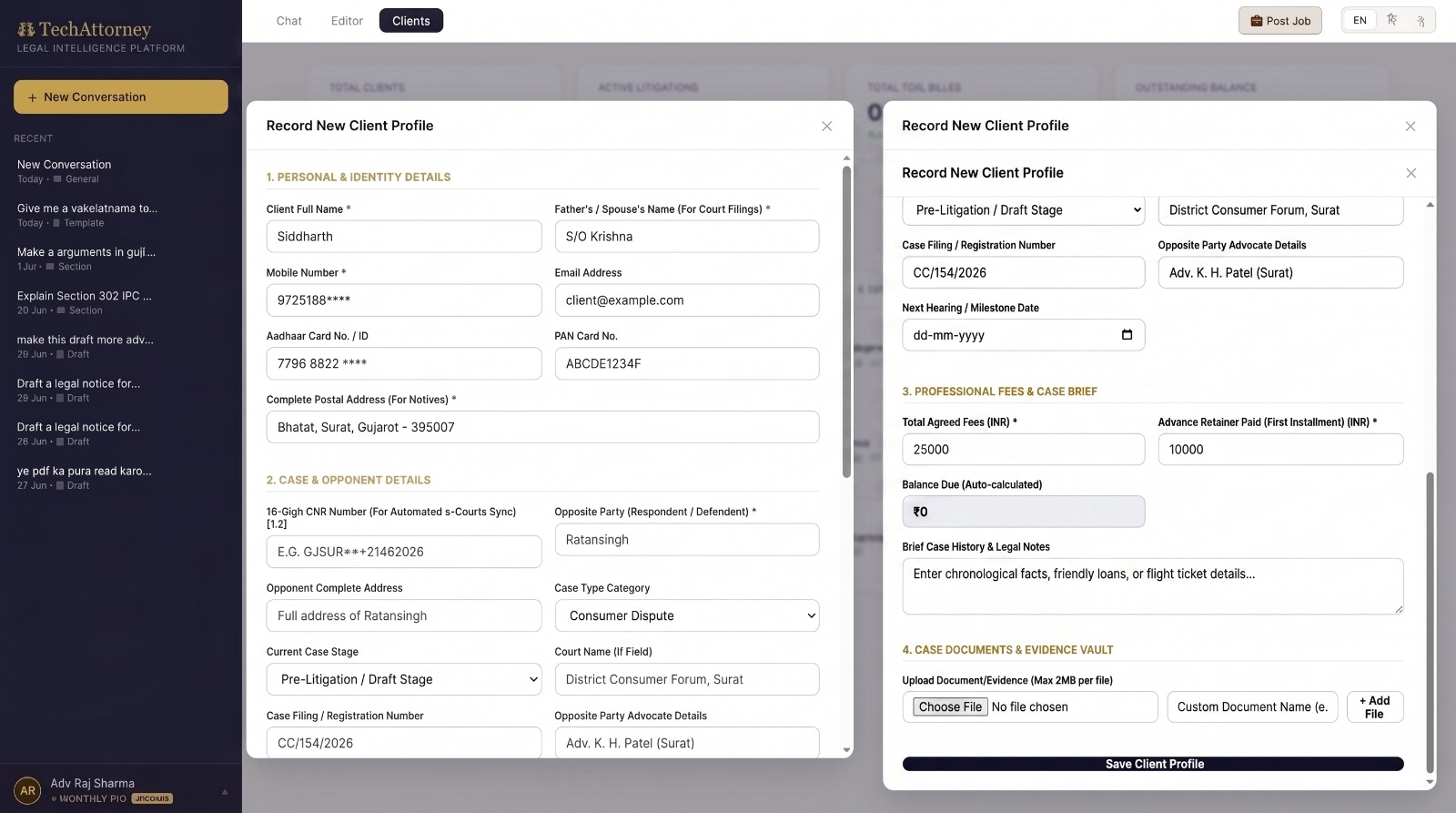
Task: Open Pre-Litigation stage dropdown in right dialog
Action: [1024, 210]
